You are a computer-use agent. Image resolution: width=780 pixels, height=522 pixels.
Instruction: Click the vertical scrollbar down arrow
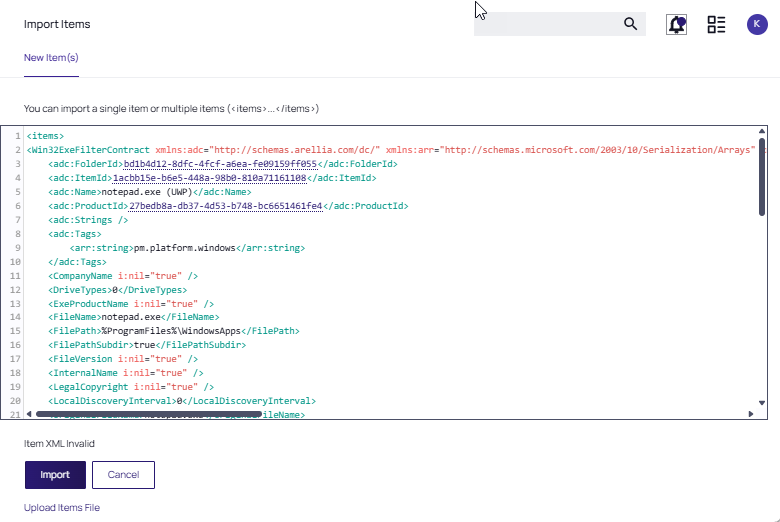tap(762, 402)
